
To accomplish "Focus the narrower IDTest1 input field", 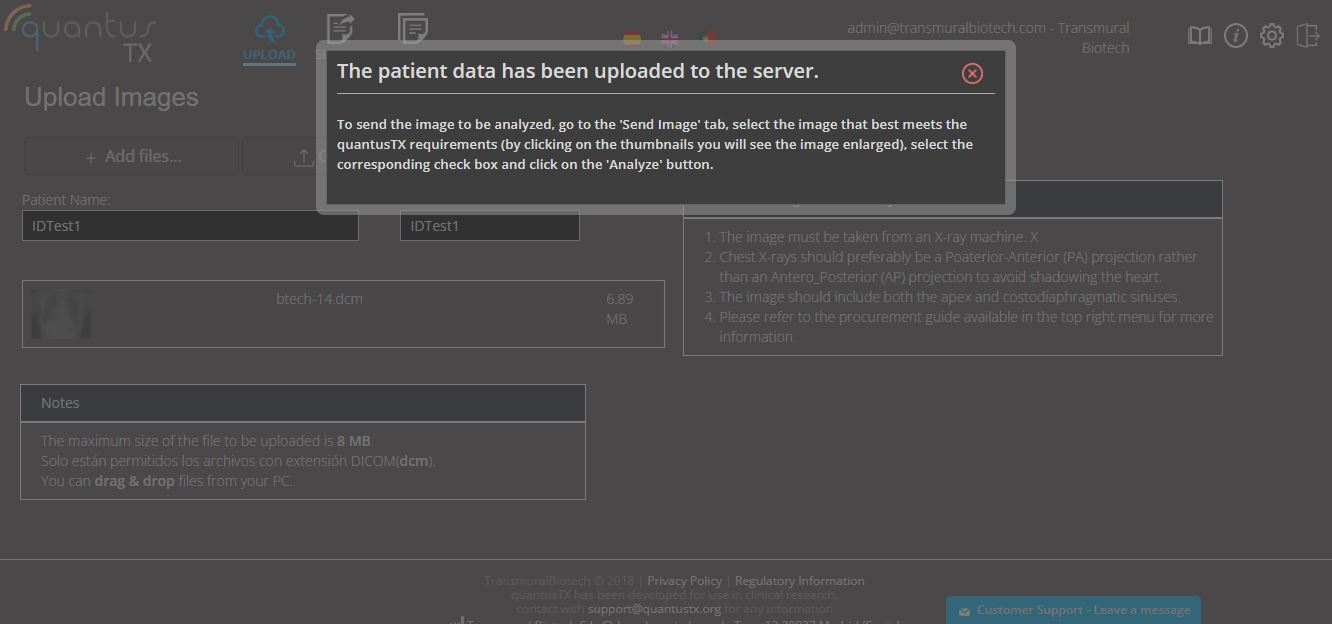I will pos(490,226).
